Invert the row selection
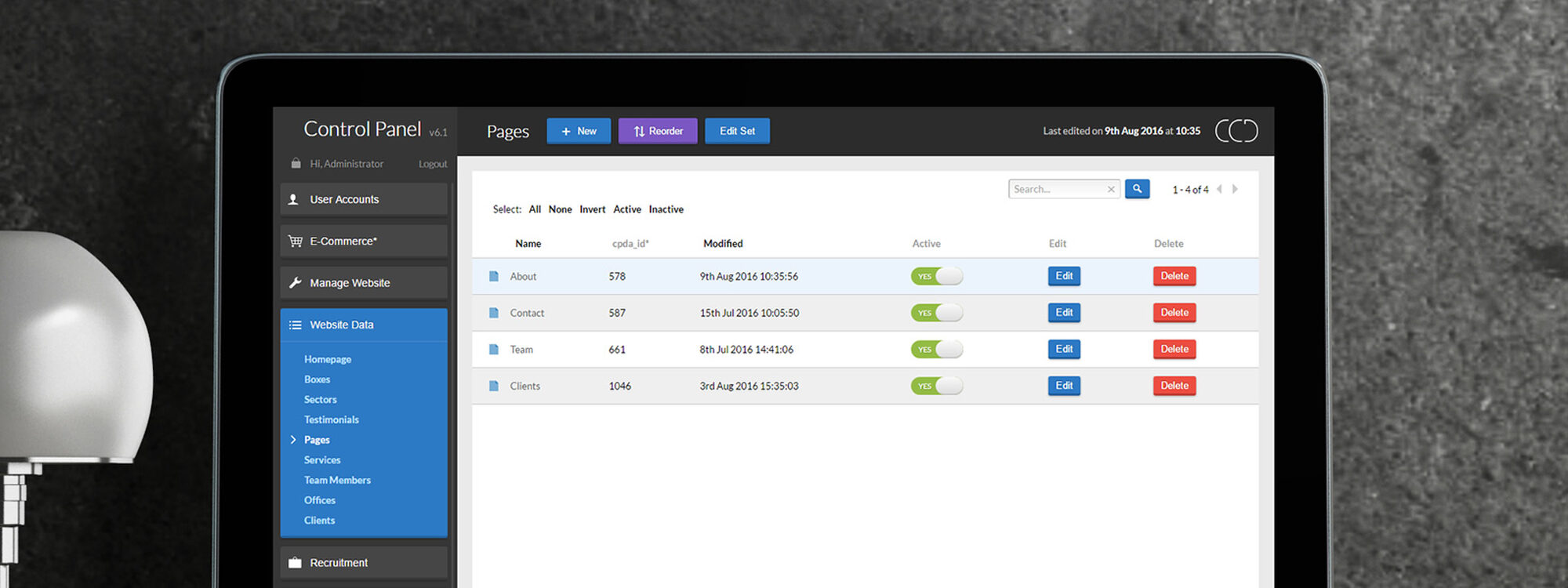This screenshot has height=588, width=1568. point(593,209)
